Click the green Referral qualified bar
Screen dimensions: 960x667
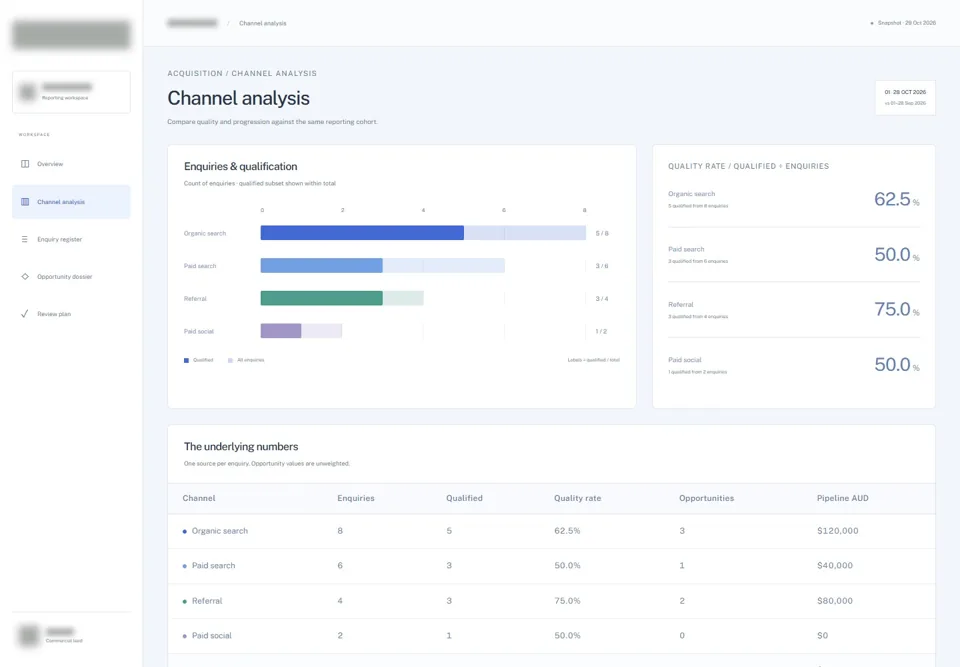pos(321,298)
